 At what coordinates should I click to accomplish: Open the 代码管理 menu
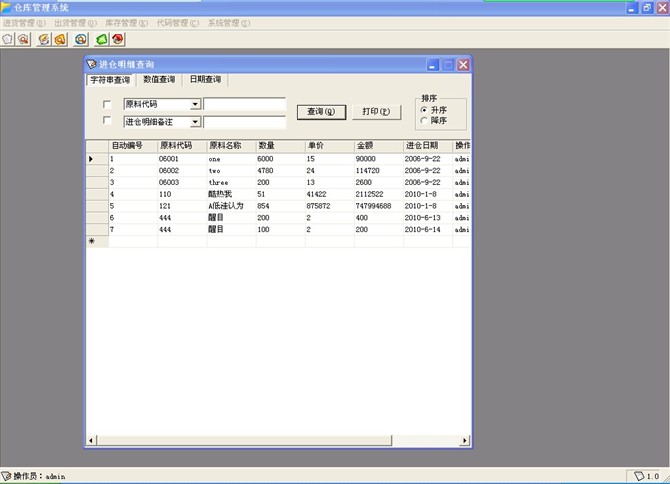pos(178,23)
